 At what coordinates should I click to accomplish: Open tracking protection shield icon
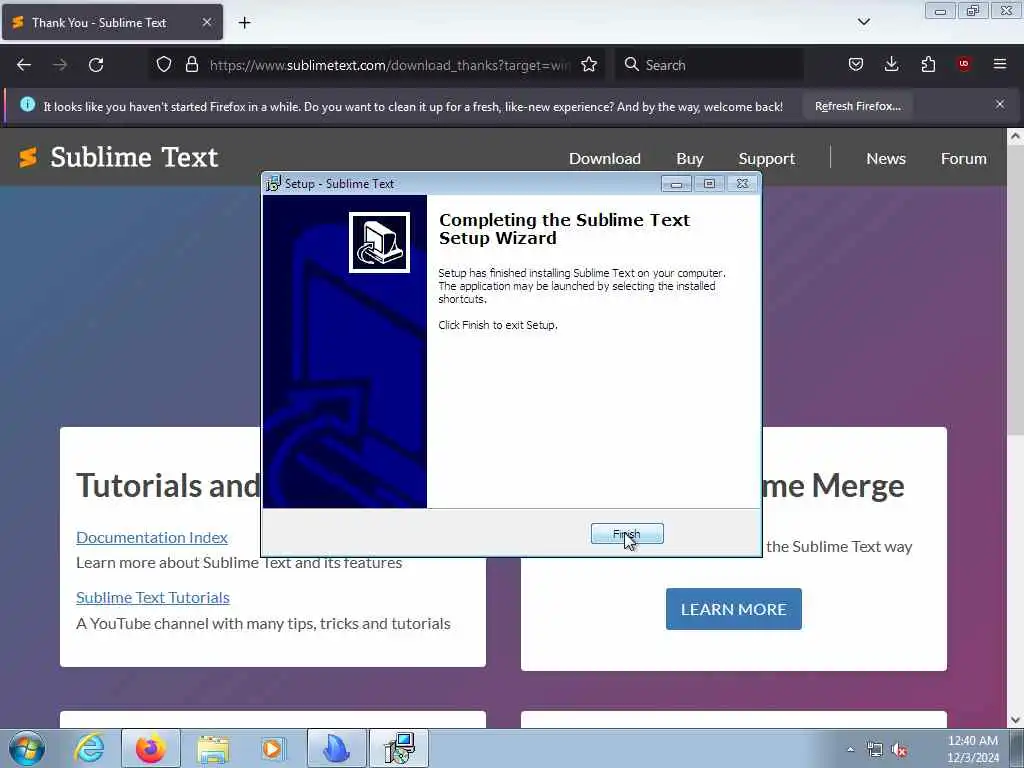coord(164,64)
